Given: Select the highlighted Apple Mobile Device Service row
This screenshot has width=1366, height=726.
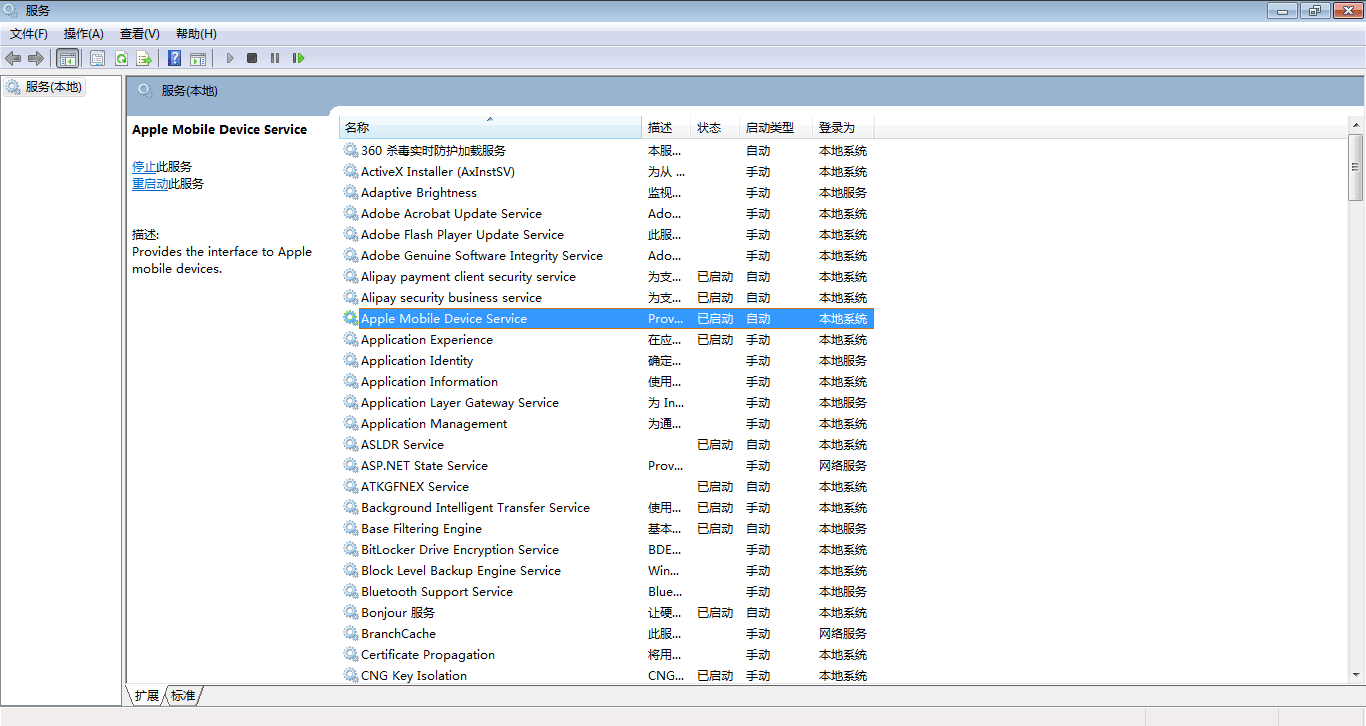Looking at the screenshot, I should (608, 318).
